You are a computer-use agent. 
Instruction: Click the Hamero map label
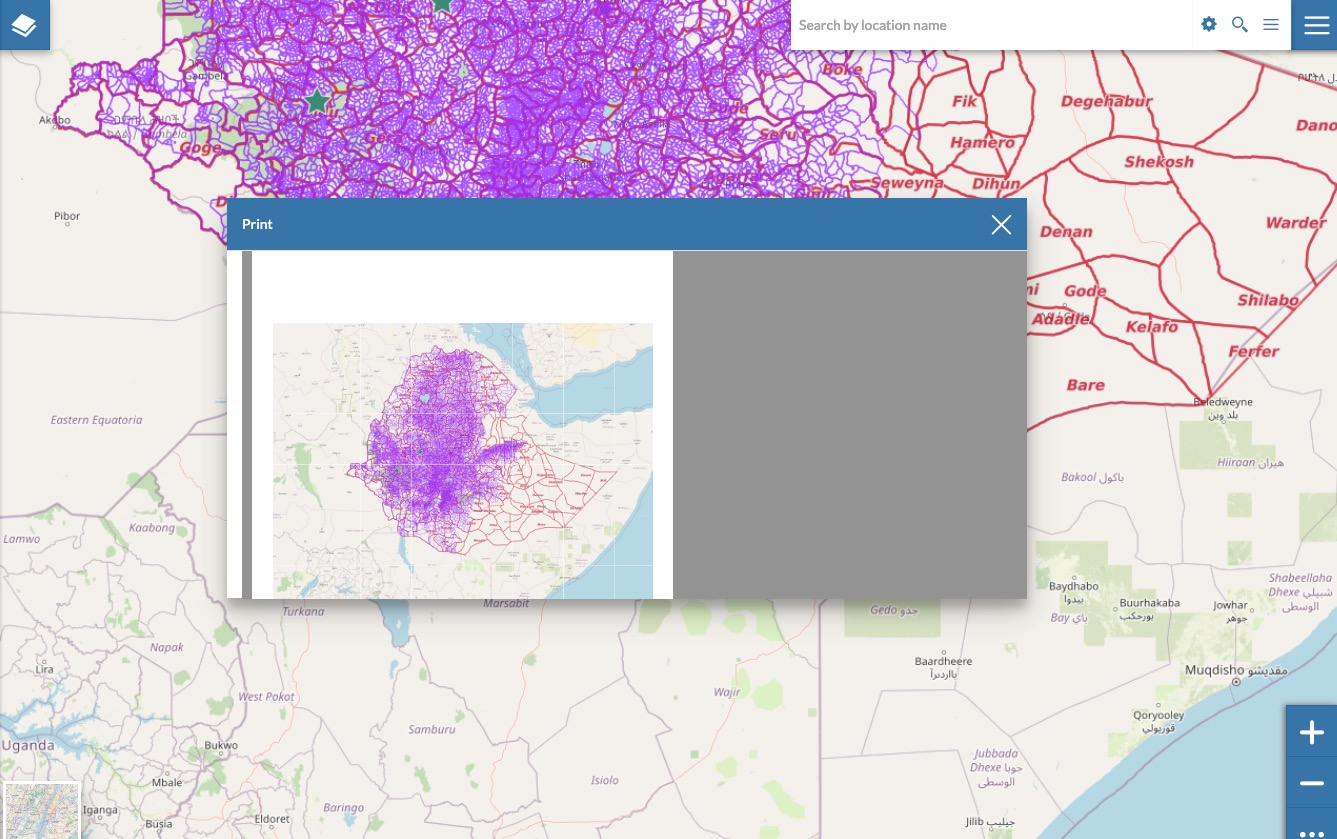tap(982, 143)
